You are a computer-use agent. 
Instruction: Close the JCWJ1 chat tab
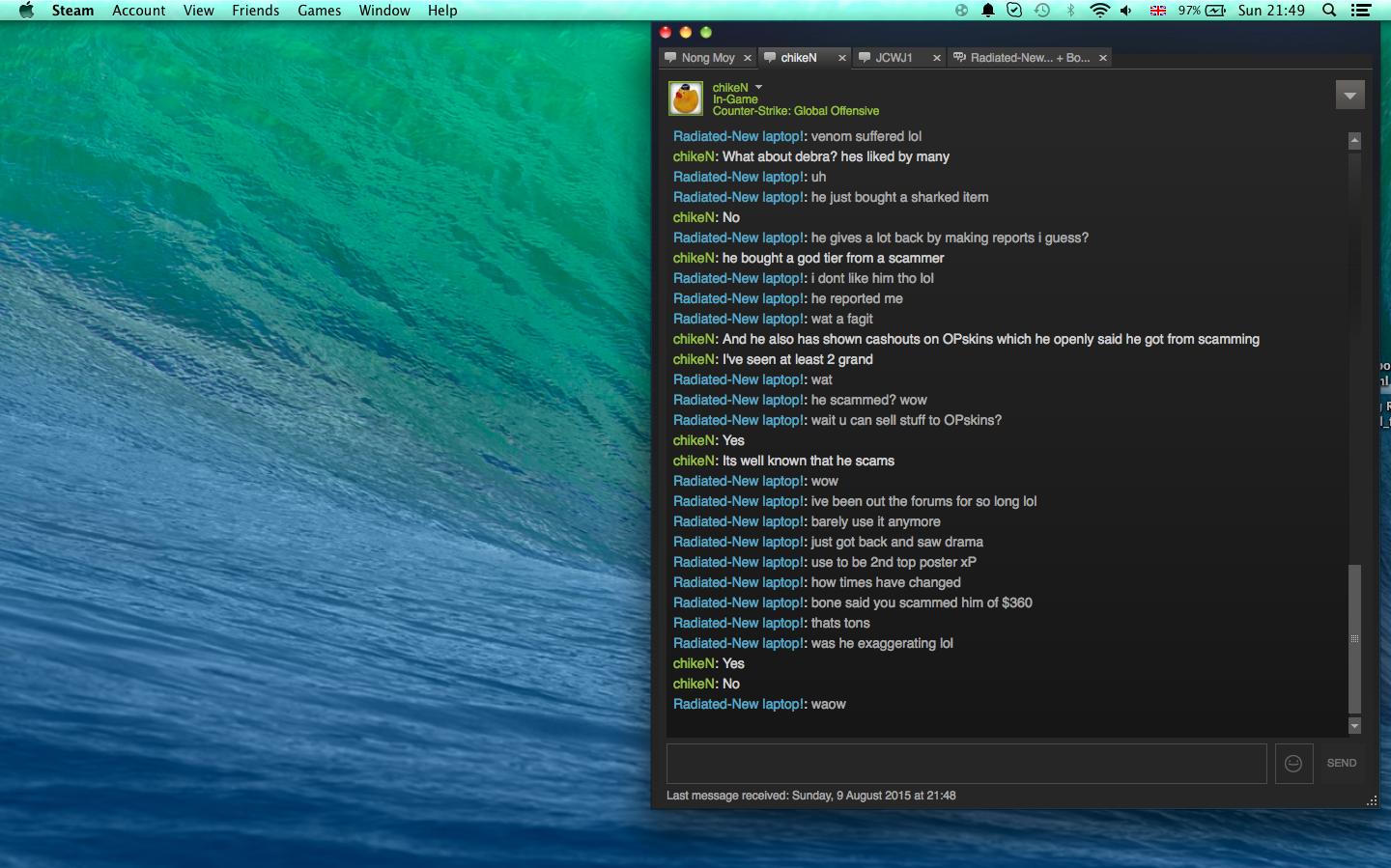click(936, 58)
